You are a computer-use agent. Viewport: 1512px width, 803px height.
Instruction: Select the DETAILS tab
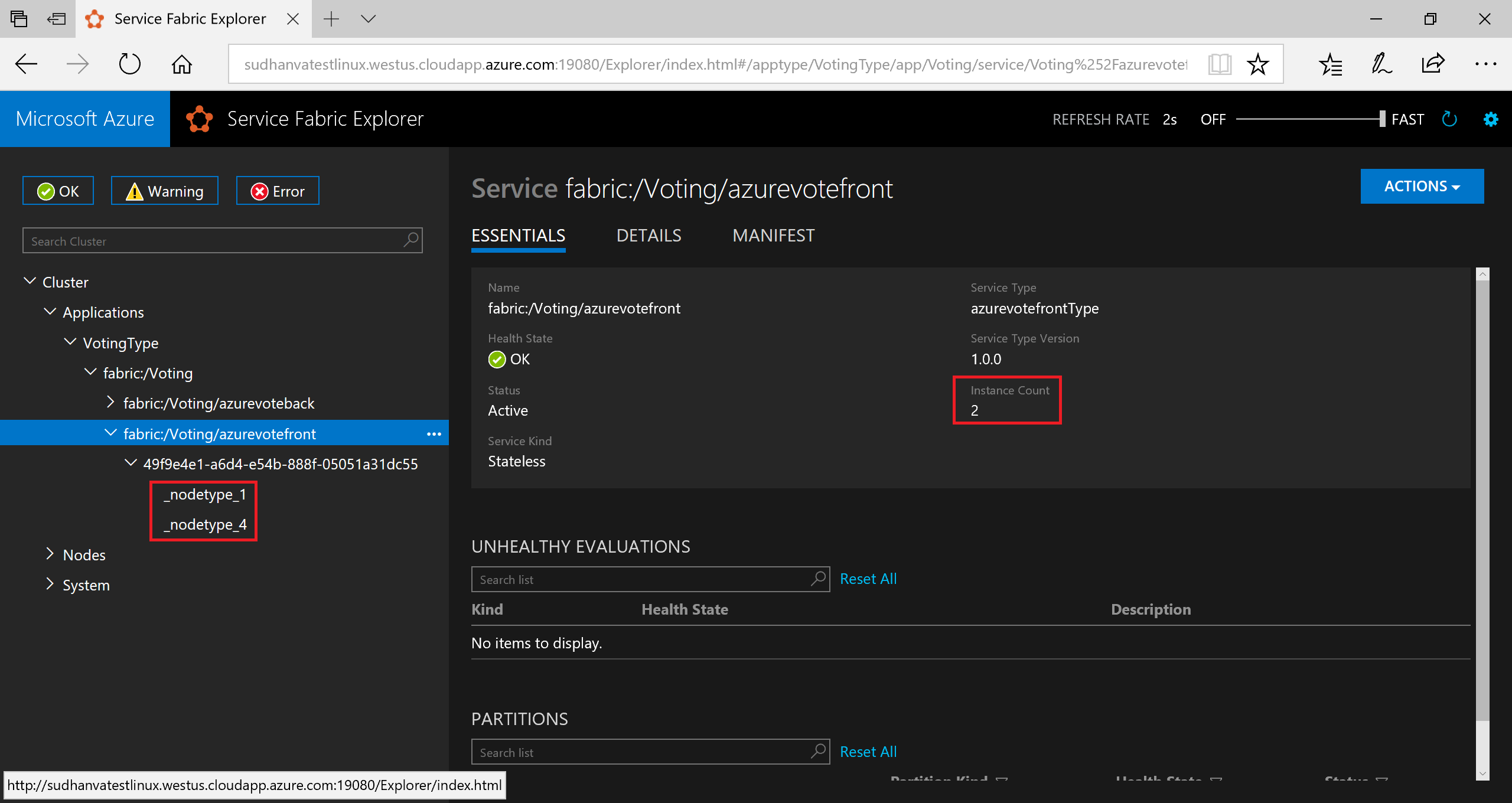[x=648, y=235]
